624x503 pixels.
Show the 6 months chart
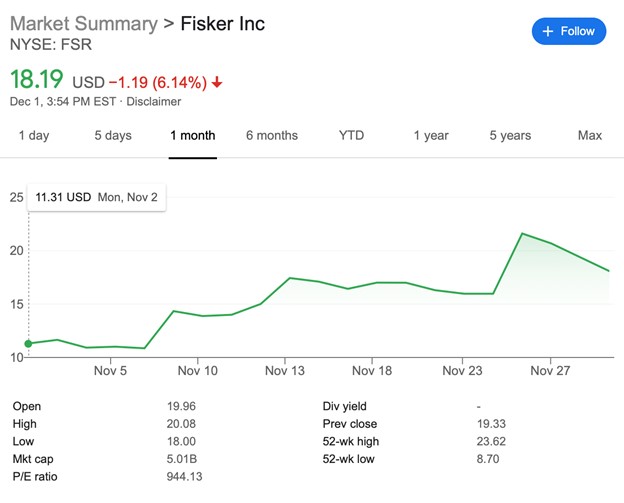272,135
